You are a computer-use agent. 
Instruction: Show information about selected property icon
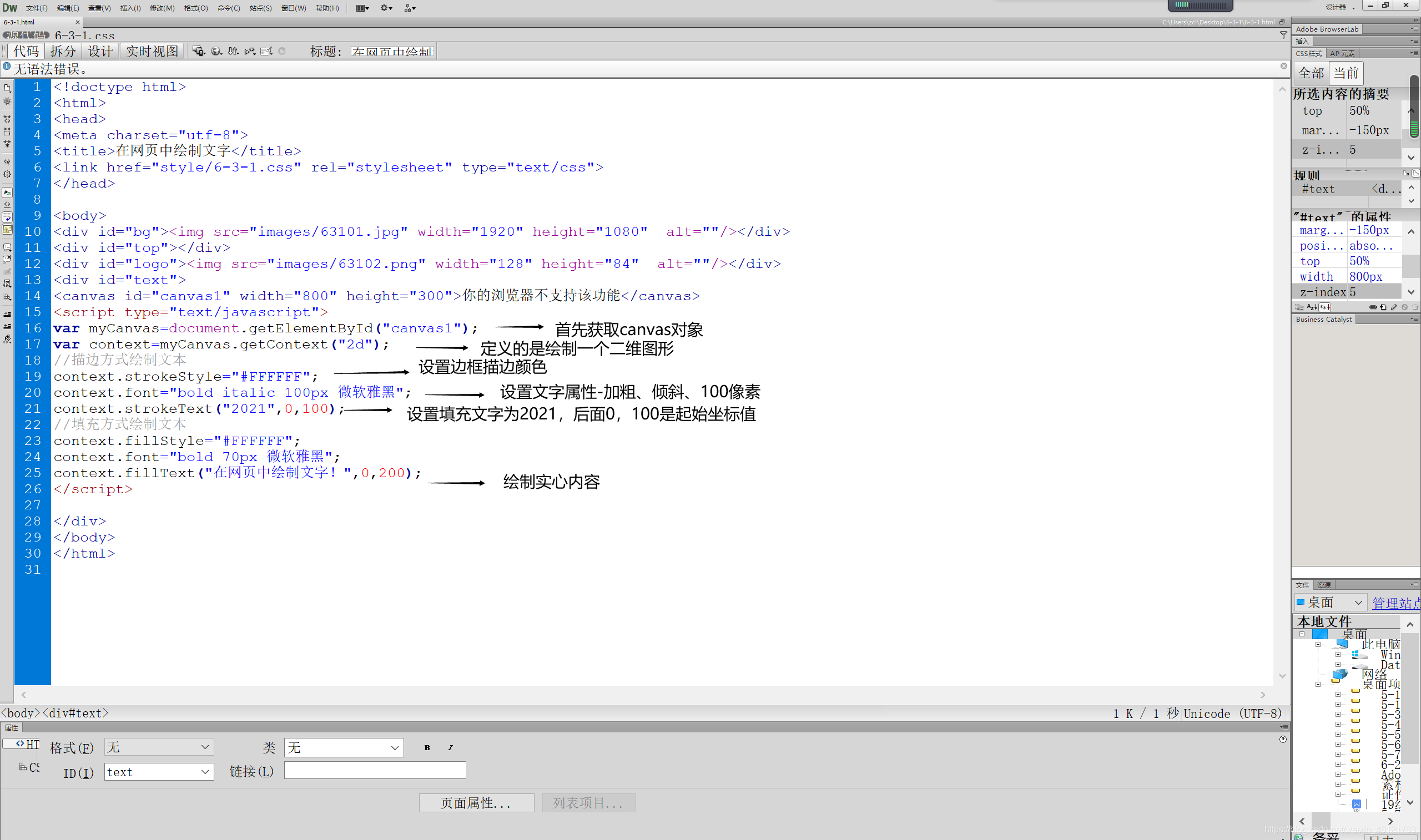(1405, 173)
